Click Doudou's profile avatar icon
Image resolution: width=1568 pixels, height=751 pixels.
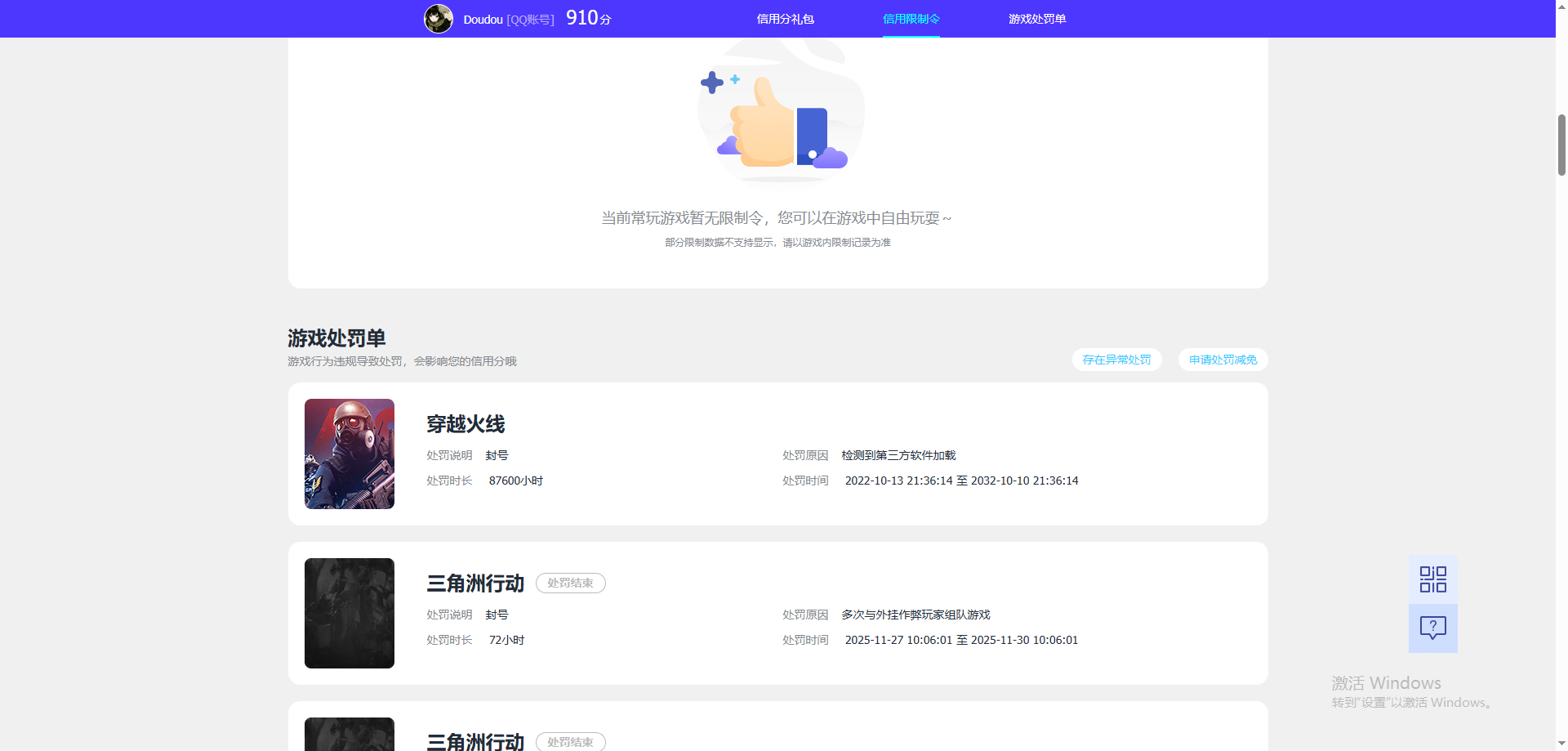(x=439, y=18)
